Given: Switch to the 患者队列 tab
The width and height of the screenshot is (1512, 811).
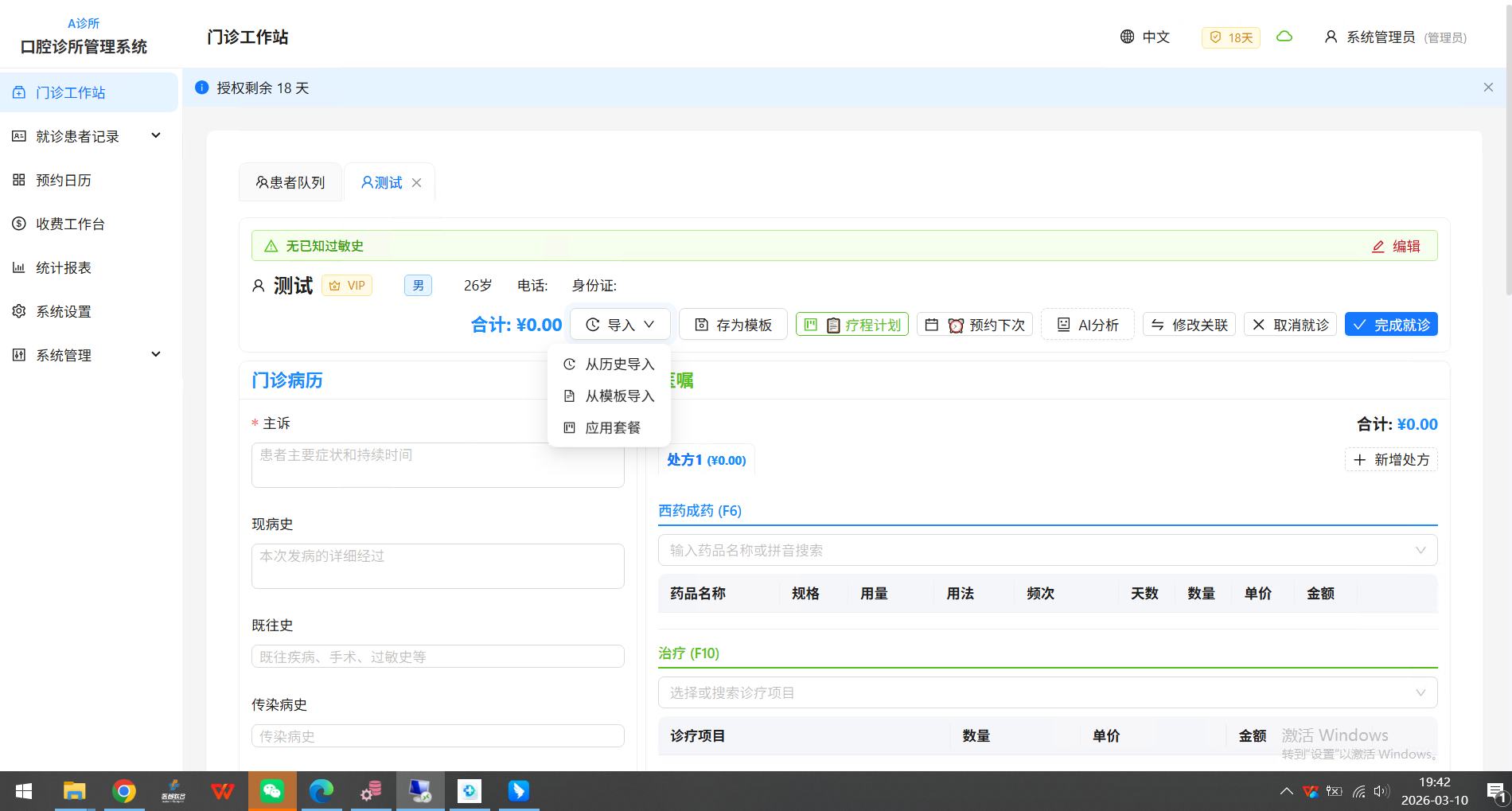Looking at the screenshot, I should 290,183.
